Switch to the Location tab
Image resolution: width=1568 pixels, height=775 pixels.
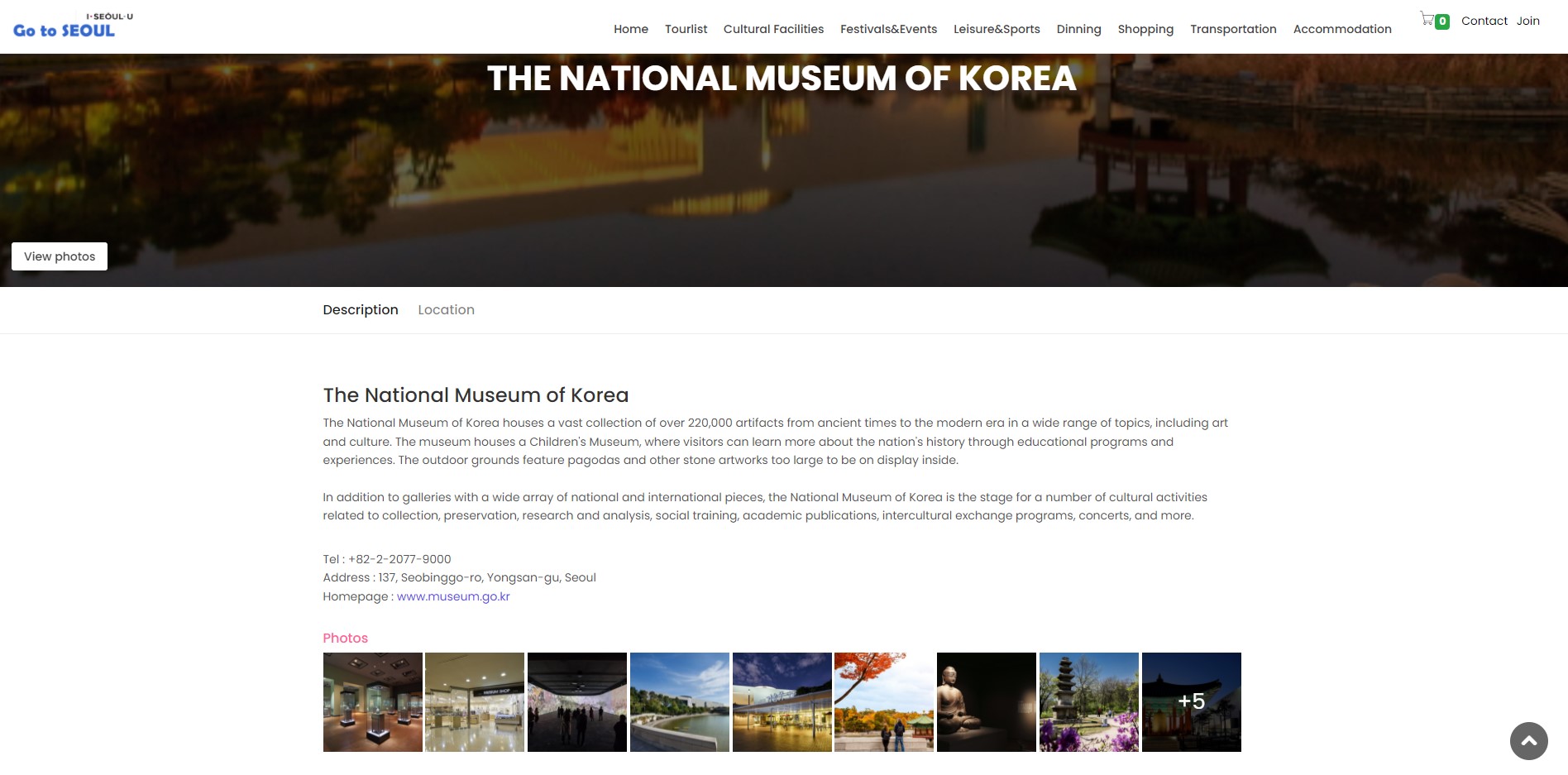coord(446,309)
